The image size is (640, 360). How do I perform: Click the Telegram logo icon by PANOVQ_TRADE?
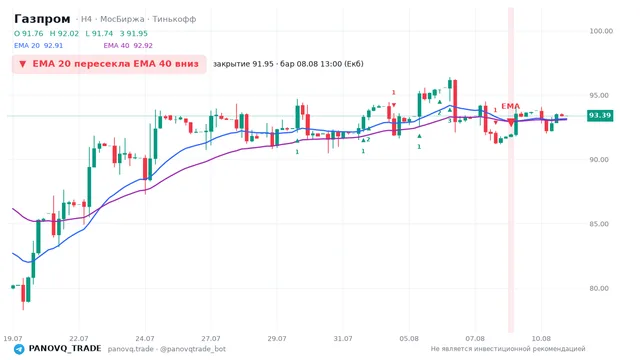(x=19, y=349)
